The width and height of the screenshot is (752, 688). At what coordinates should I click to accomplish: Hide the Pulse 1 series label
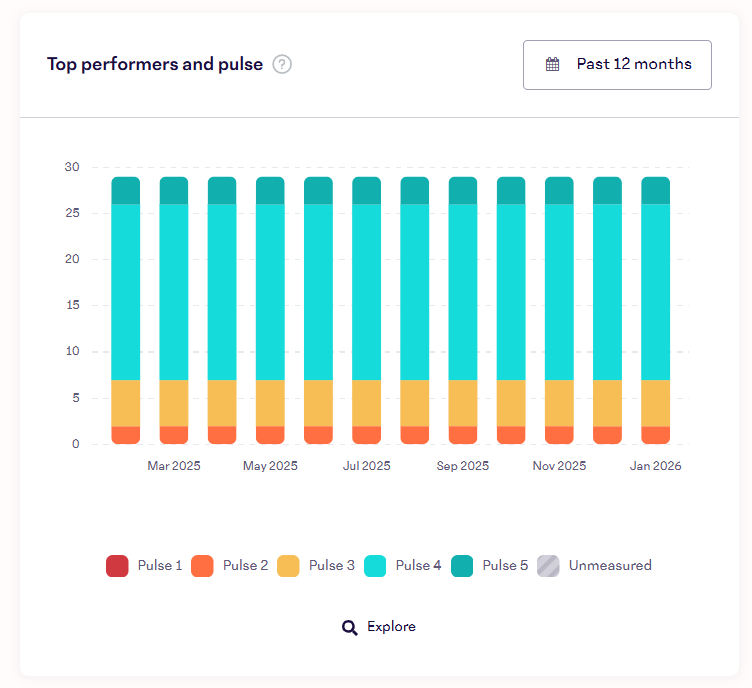coord(160,566)
